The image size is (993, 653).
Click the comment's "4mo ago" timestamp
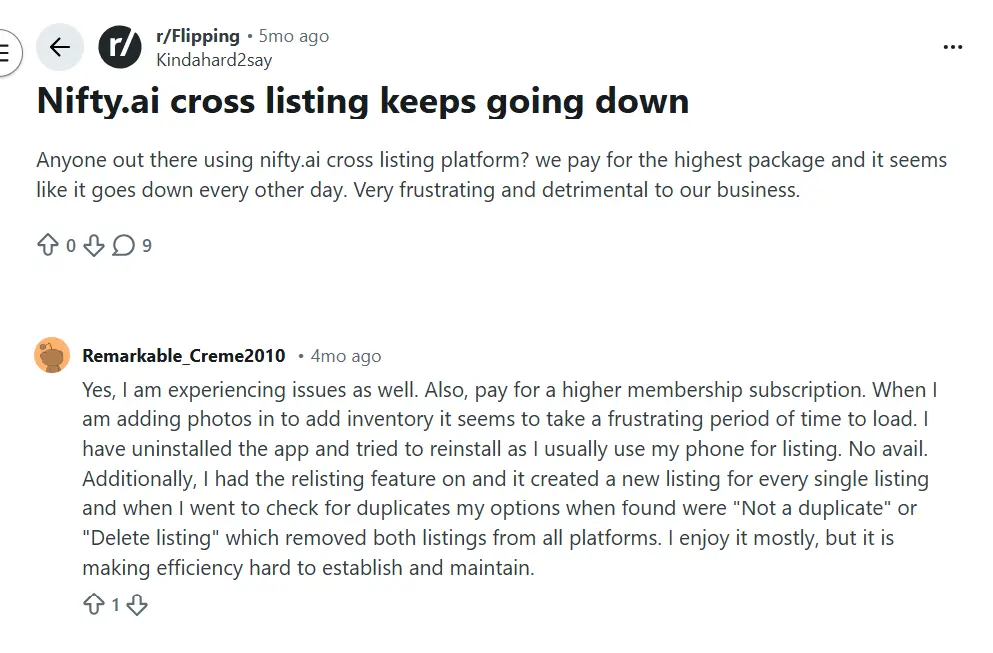(346, 356)
